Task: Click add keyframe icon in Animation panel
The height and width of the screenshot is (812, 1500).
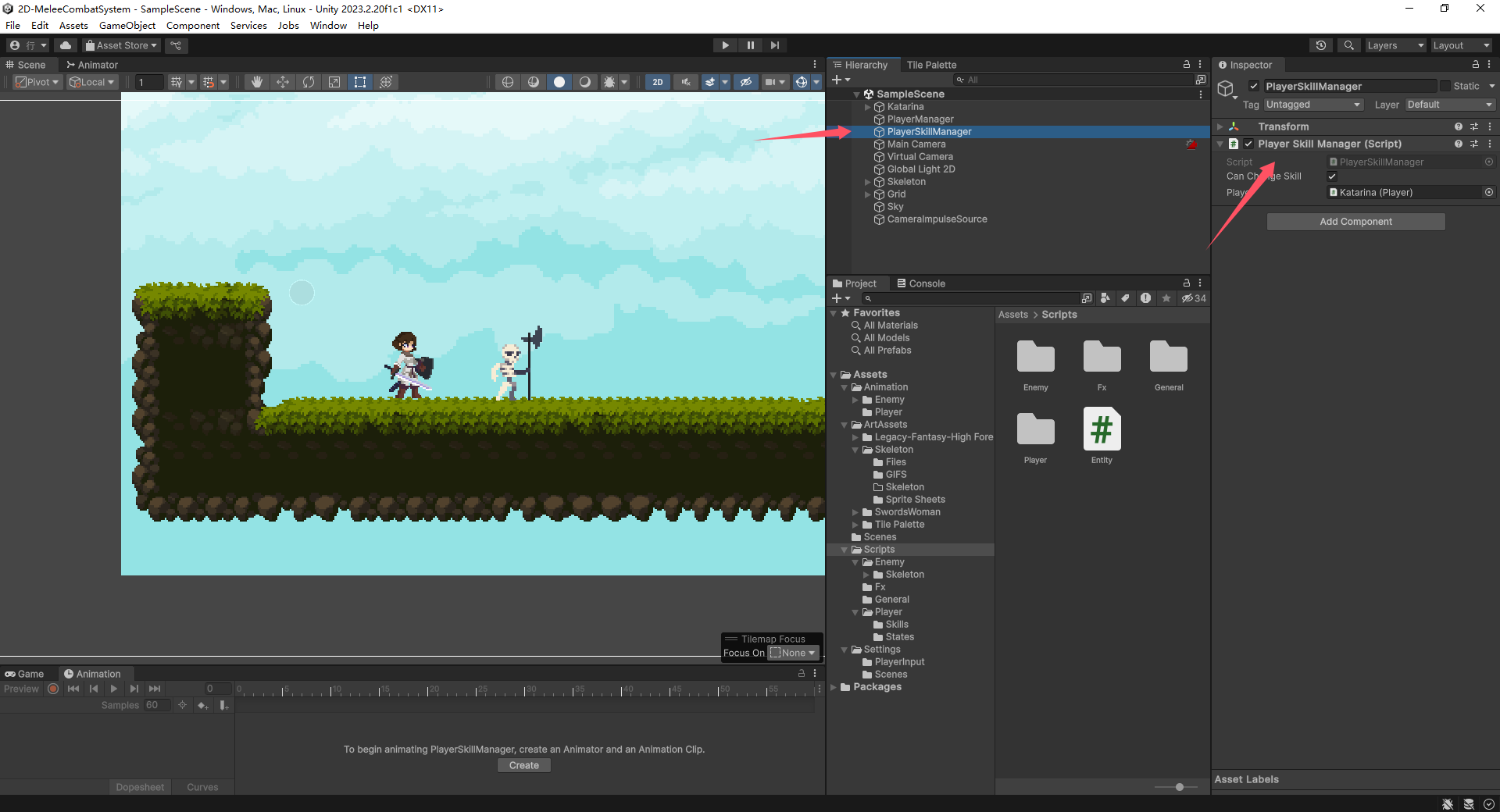Action: pyautogui.click(x=202, y=705)
